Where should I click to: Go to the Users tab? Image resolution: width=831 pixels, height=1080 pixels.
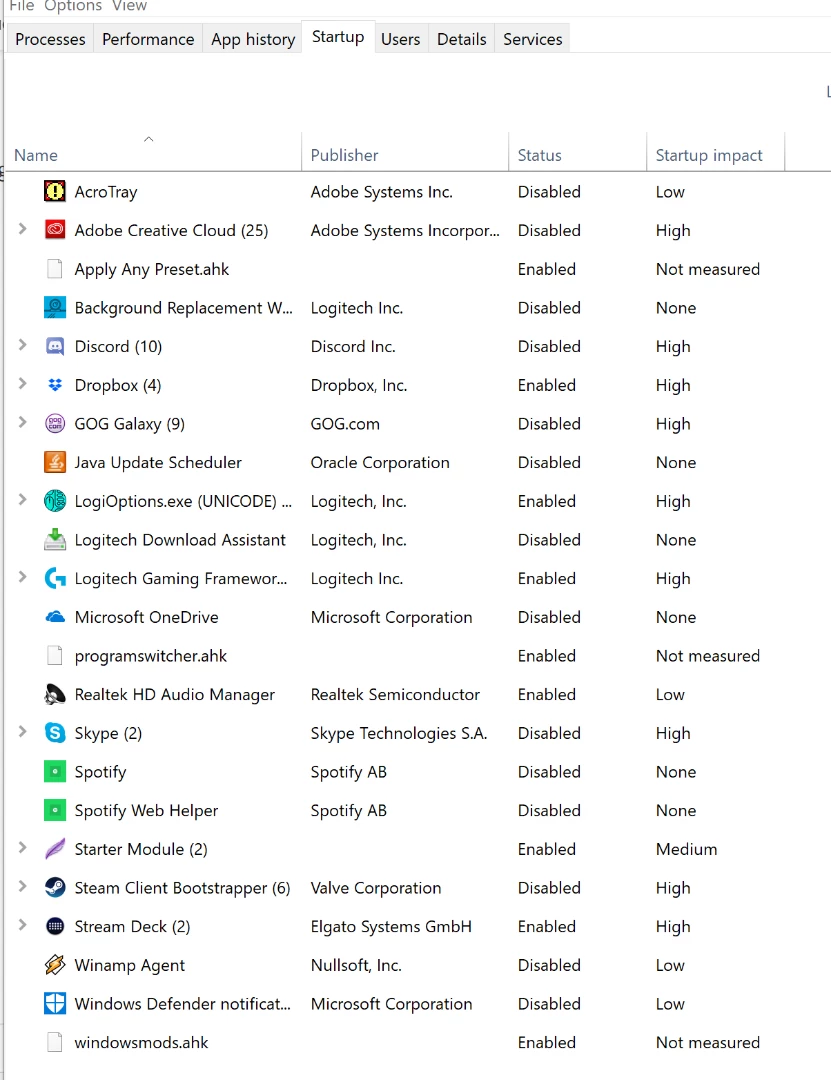(400, 39)
